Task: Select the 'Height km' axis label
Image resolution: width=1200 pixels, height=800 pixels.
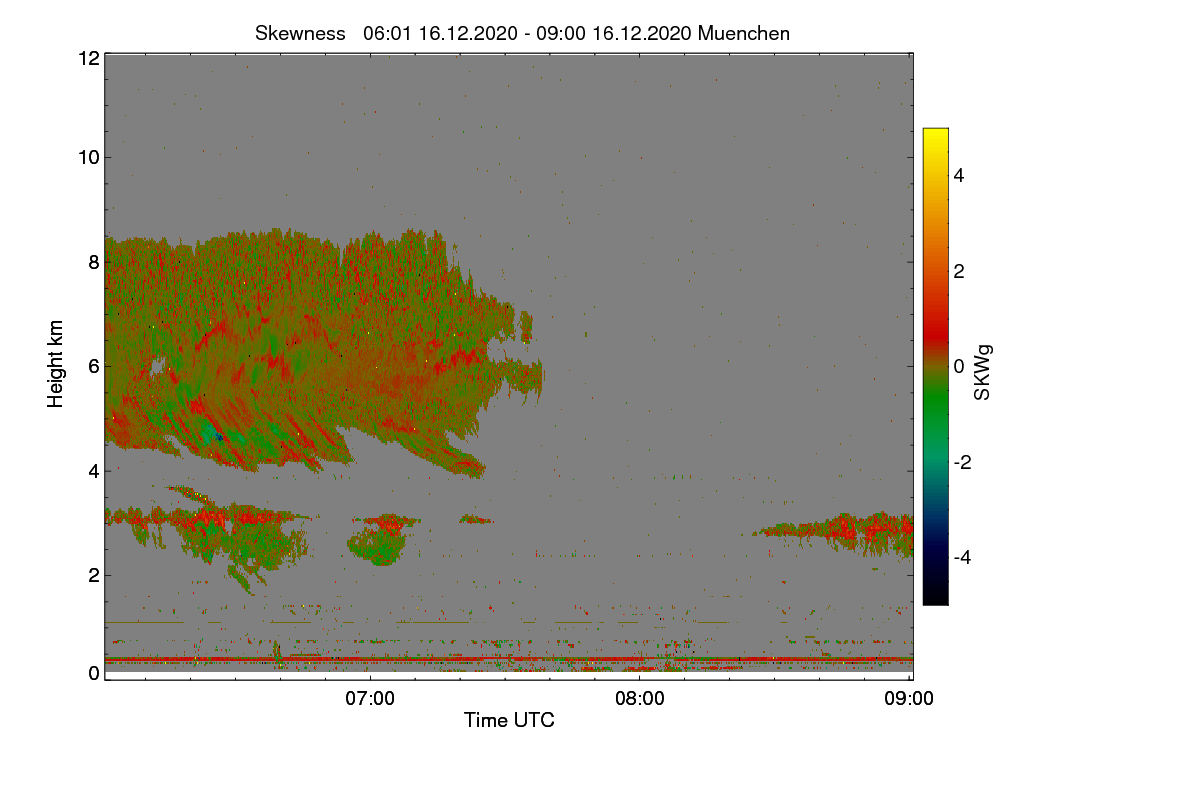Action: (x=56, y=364)
